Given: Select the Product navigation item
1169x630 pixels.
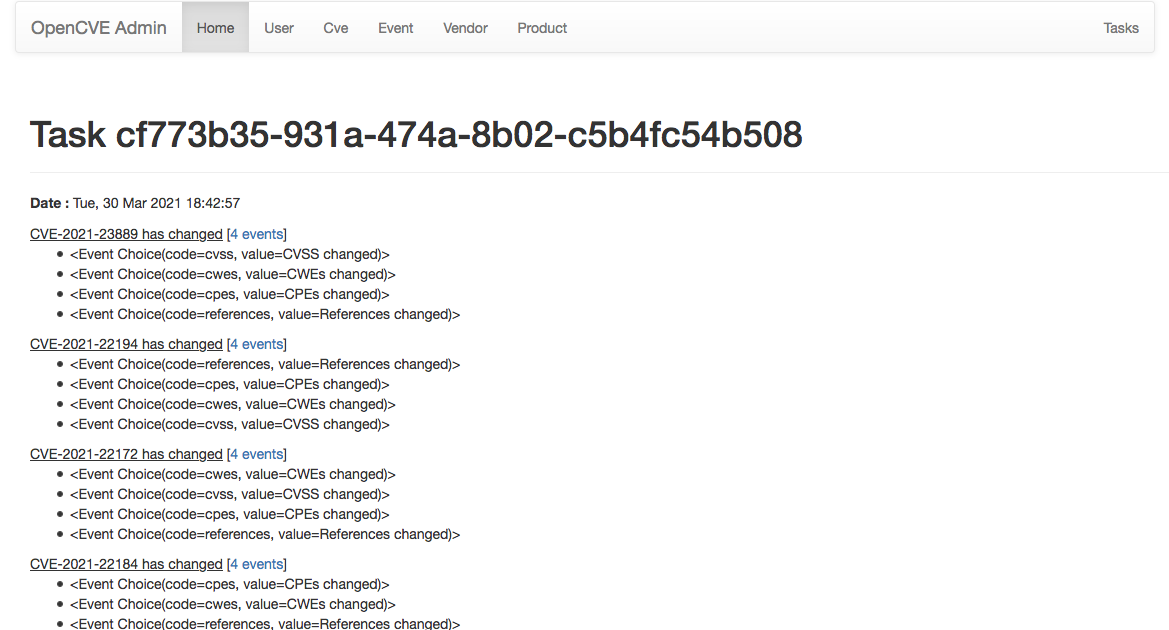Looking at the screenshot, I should coord(542,28).
